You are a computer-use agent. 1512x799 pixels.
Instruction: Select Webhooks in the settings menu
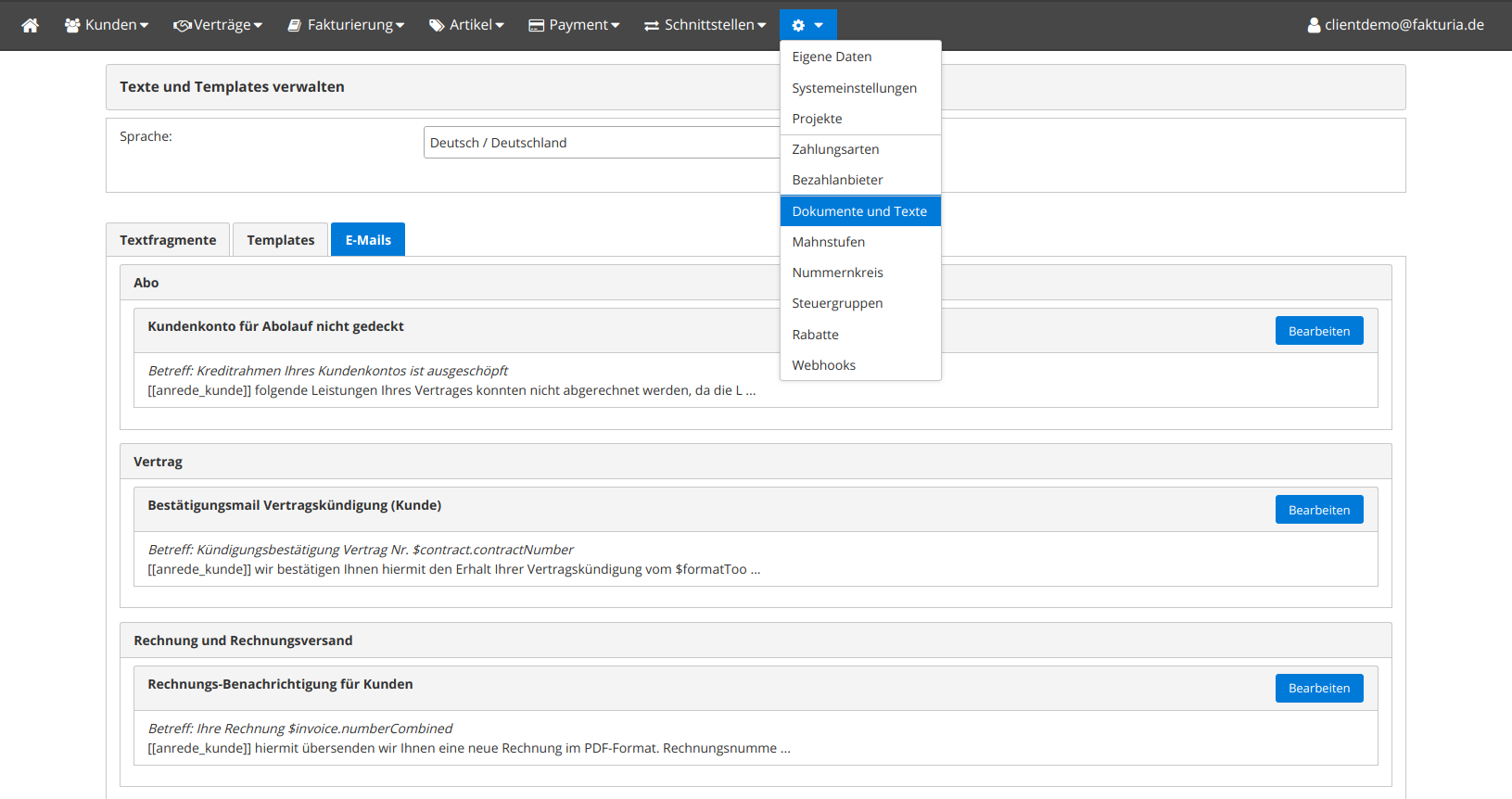(823, 365)
